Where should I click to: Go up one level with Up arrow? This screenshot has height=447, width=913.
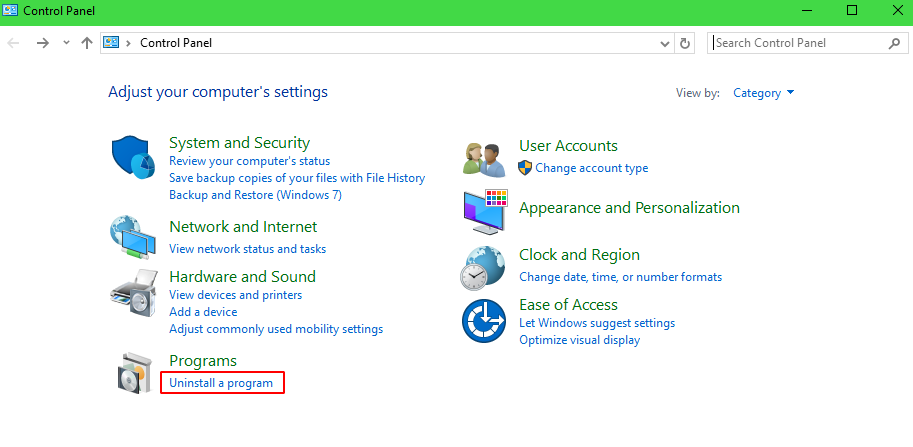coord(87,43)
